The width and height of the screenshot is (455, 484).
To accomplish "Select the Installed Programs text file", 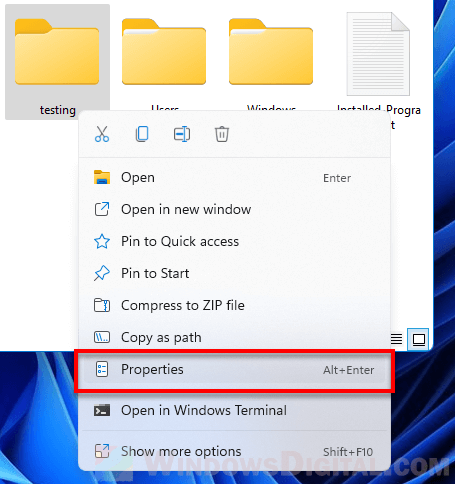I will [x=378, y=54].
